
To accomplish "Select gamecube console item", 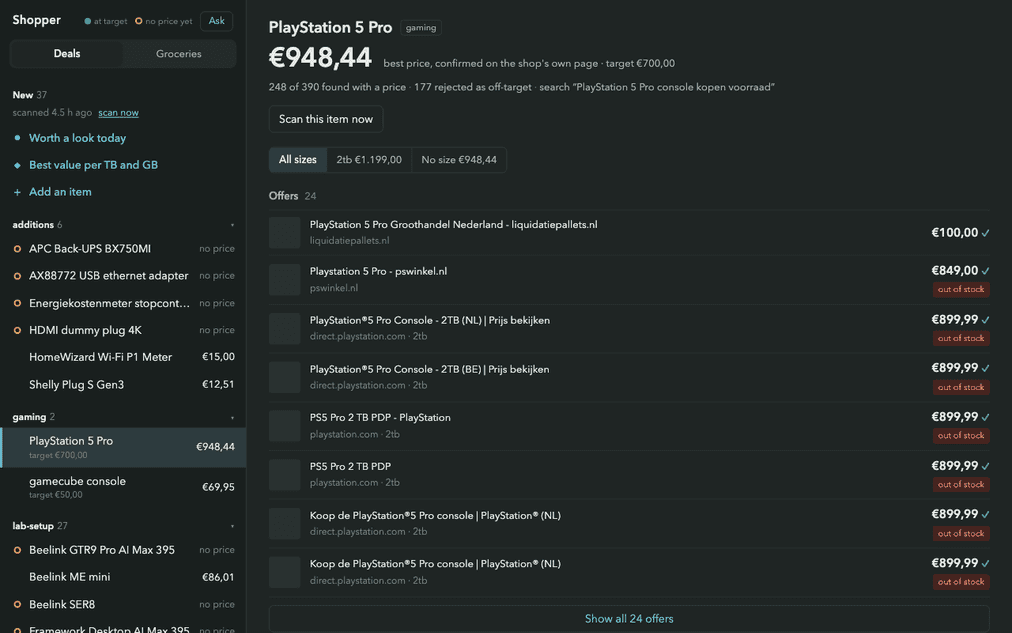I will tap(123, 487).
